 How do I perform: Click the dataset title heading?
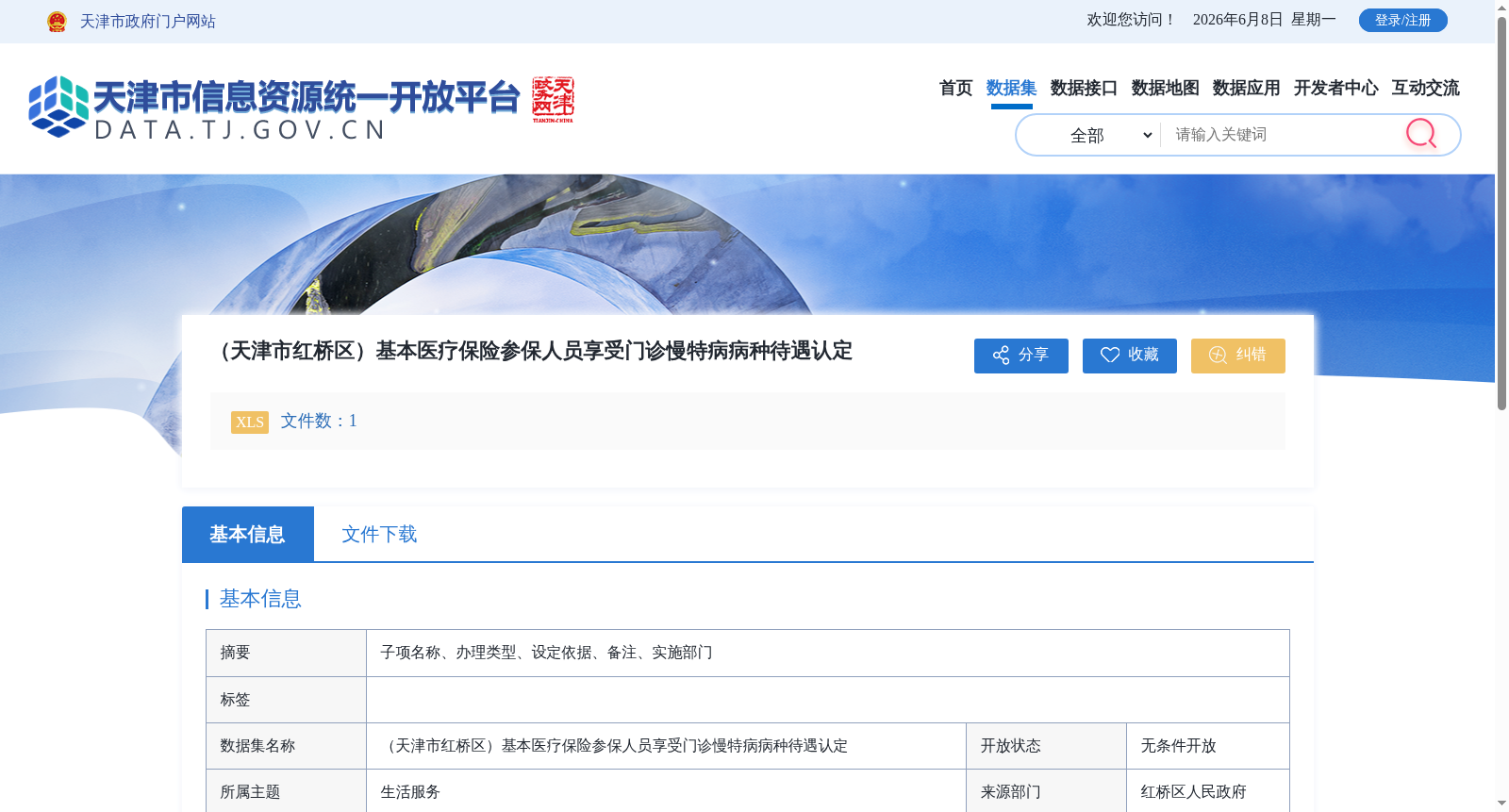(532, 351)
